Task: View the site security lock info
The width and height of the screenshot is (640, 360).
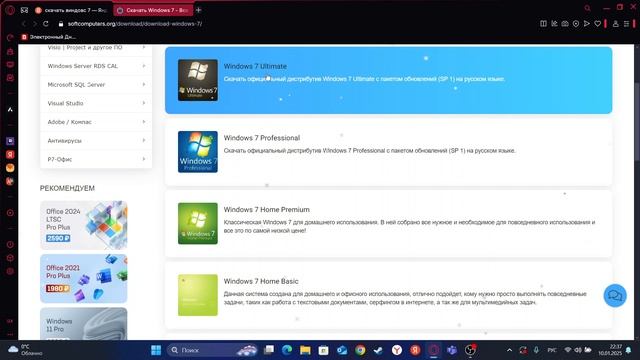Action: point(61,24)
